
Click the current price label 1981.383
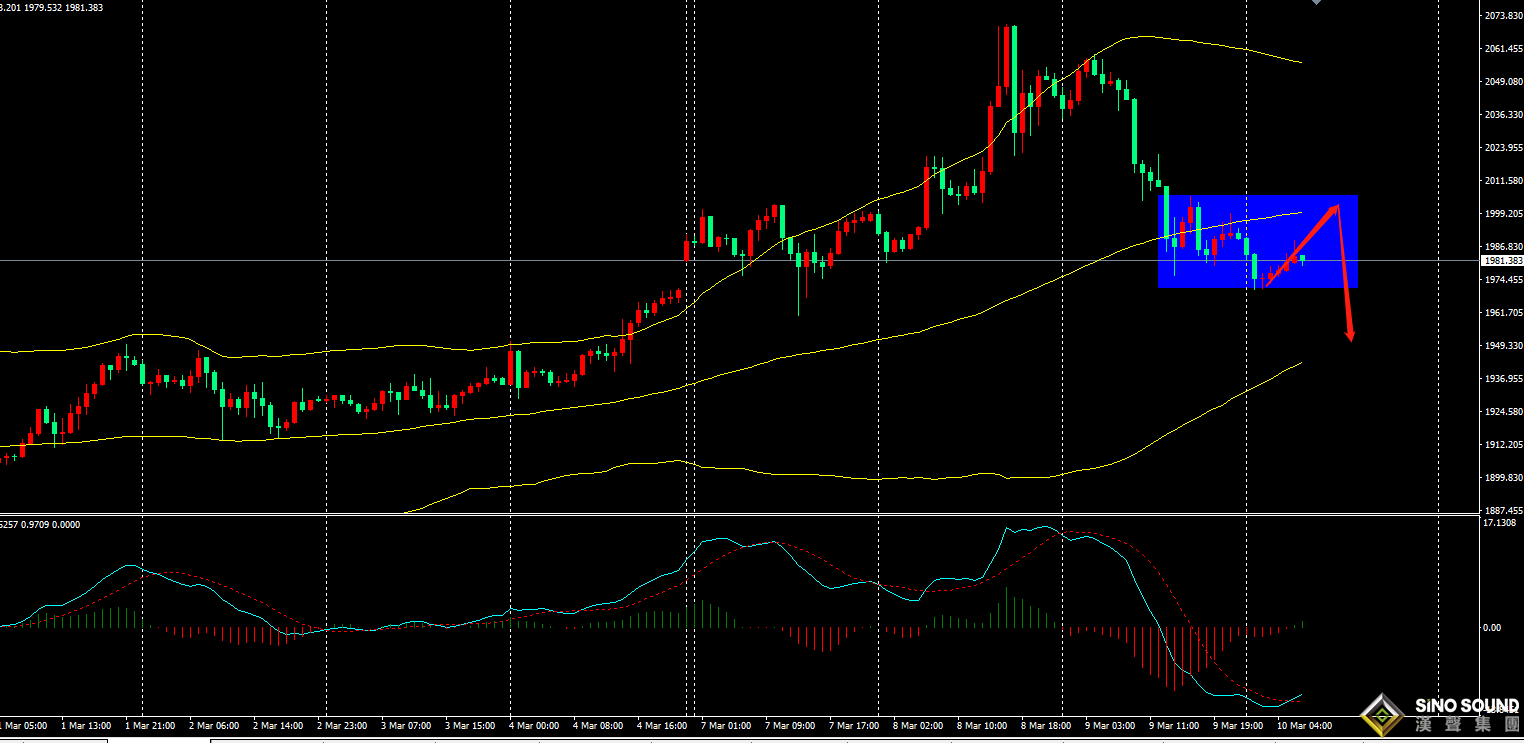(1501, 261)
